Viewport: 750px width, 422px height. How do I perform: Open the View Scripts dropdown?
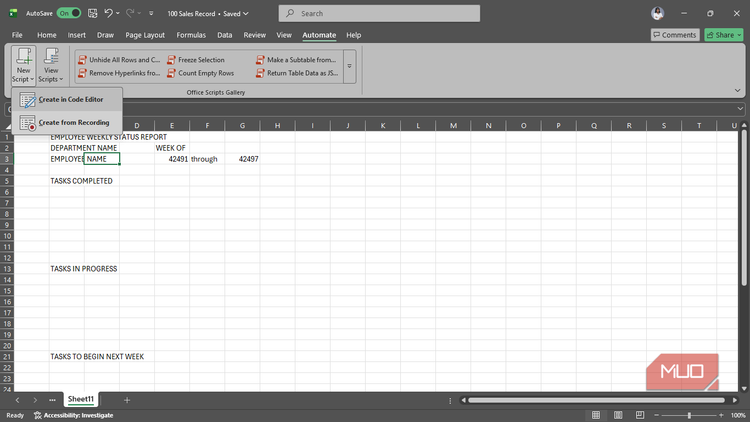51,66
